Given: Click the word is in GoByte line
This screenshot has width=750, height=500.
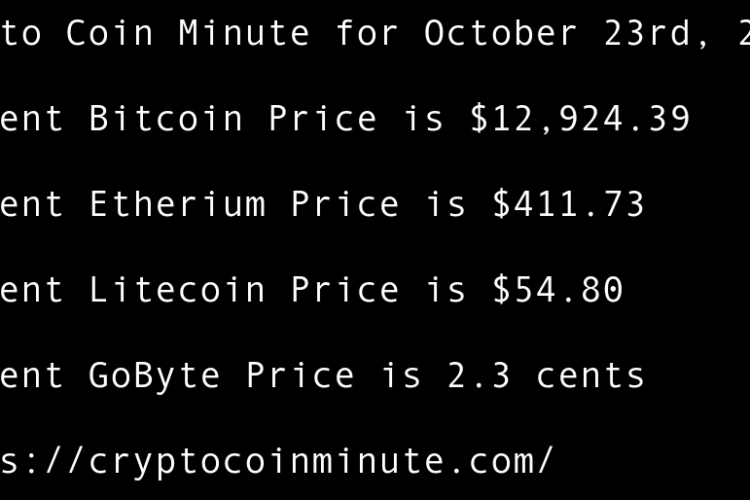Looking at the screenshot, I should pos(401,376).
